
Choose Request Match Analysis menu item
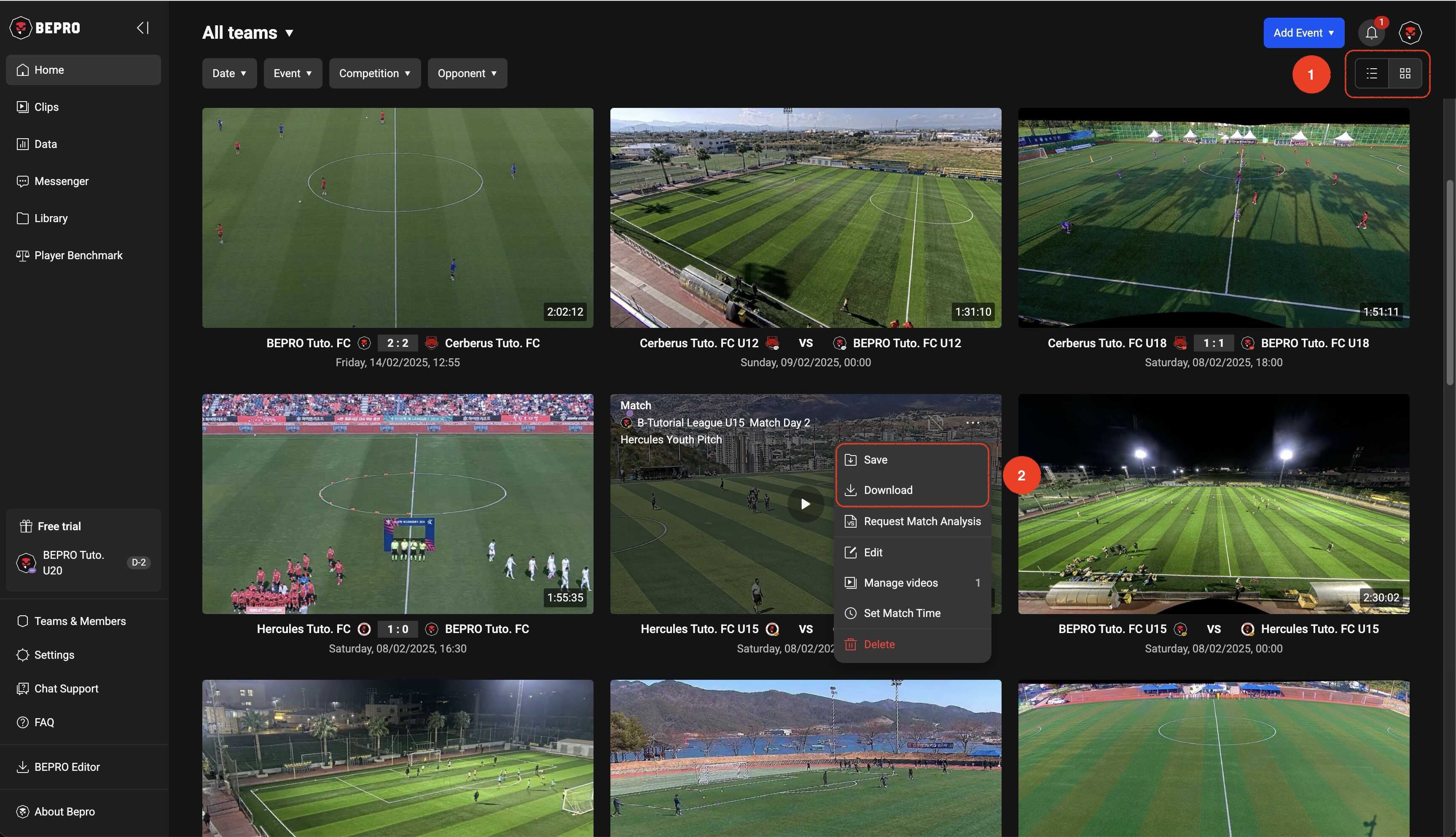921,521
